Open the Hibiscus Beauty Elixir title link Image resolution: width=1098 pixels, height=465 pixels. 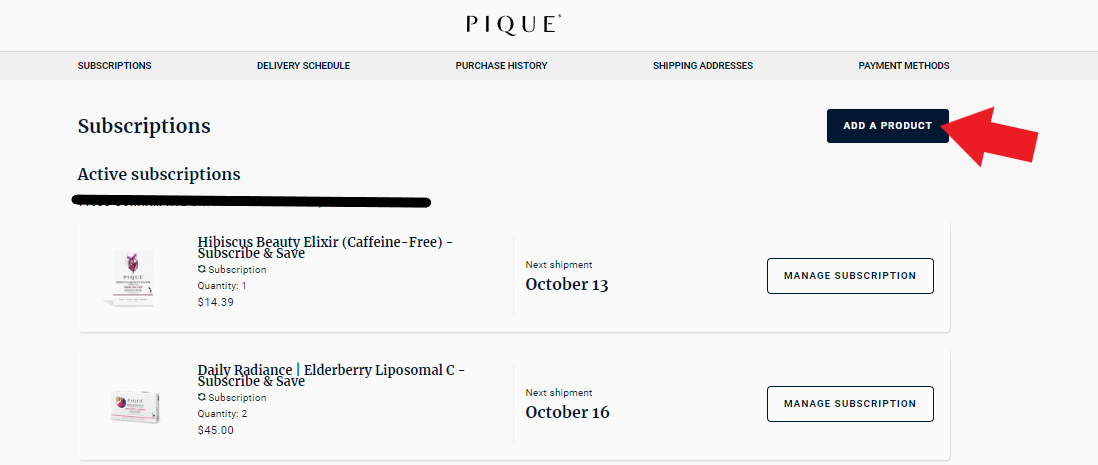325,248
